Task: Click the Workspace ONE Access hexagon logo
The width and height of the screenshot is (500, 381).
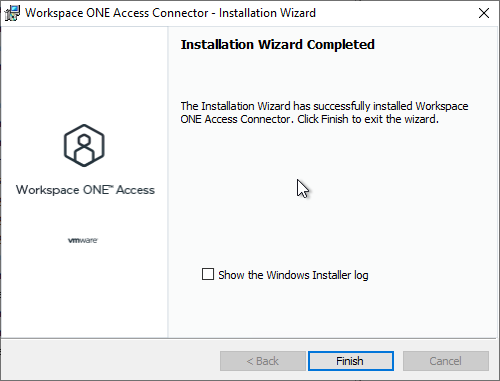Action: [x=84, y=145]
